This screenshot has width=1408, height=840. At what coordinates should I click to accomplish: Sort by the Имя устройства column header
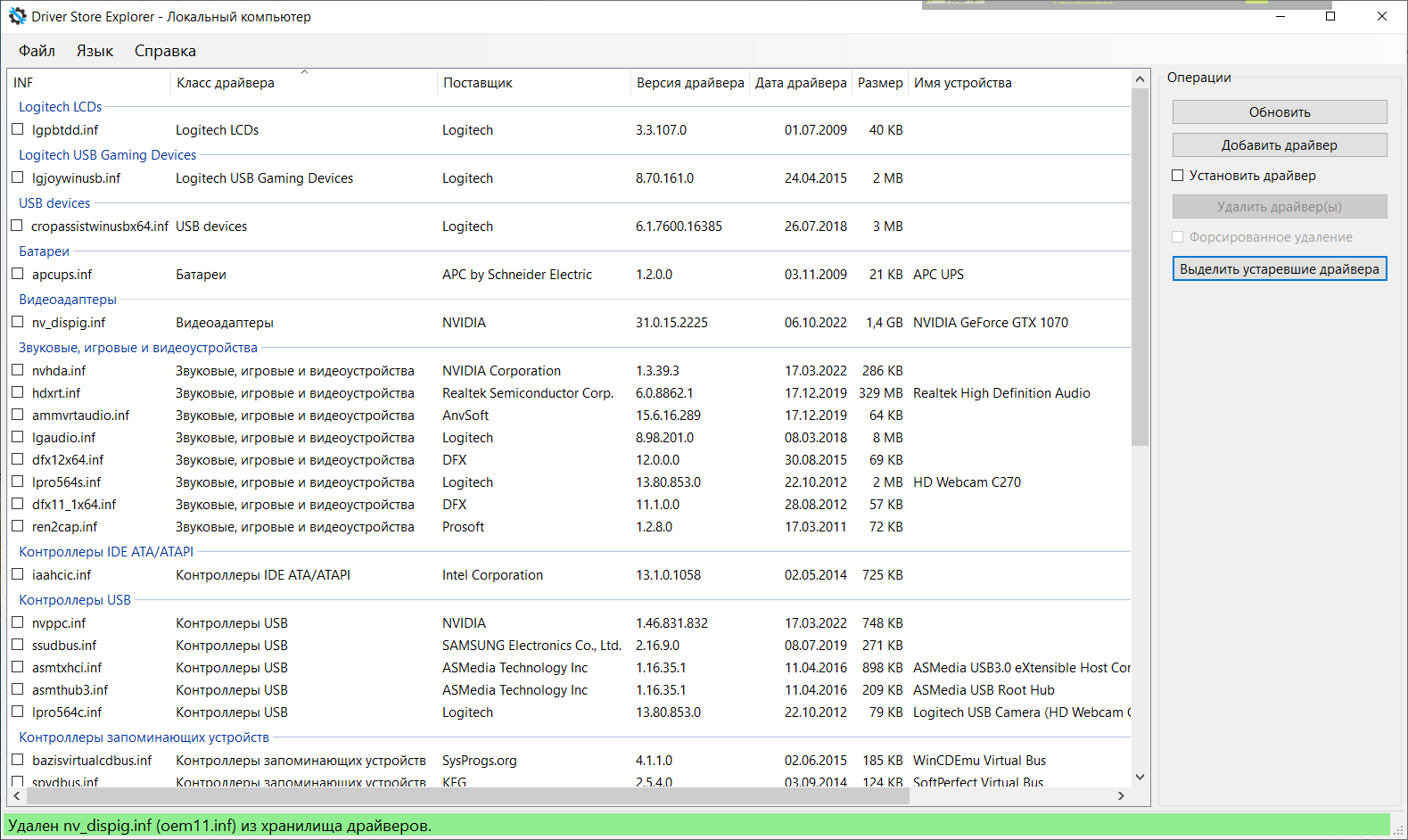1019,83
